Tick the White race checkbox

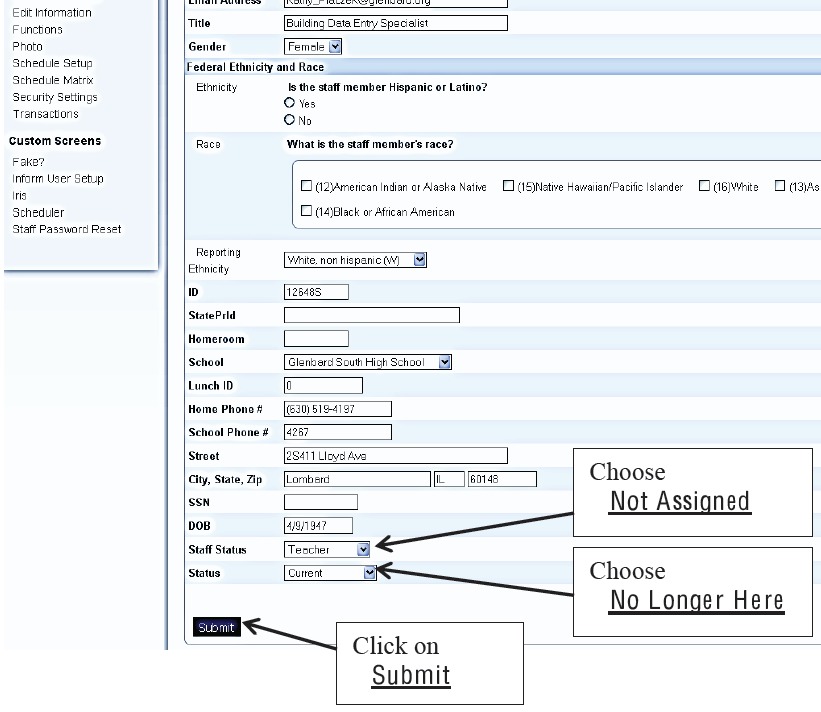(x=704, y=187)
